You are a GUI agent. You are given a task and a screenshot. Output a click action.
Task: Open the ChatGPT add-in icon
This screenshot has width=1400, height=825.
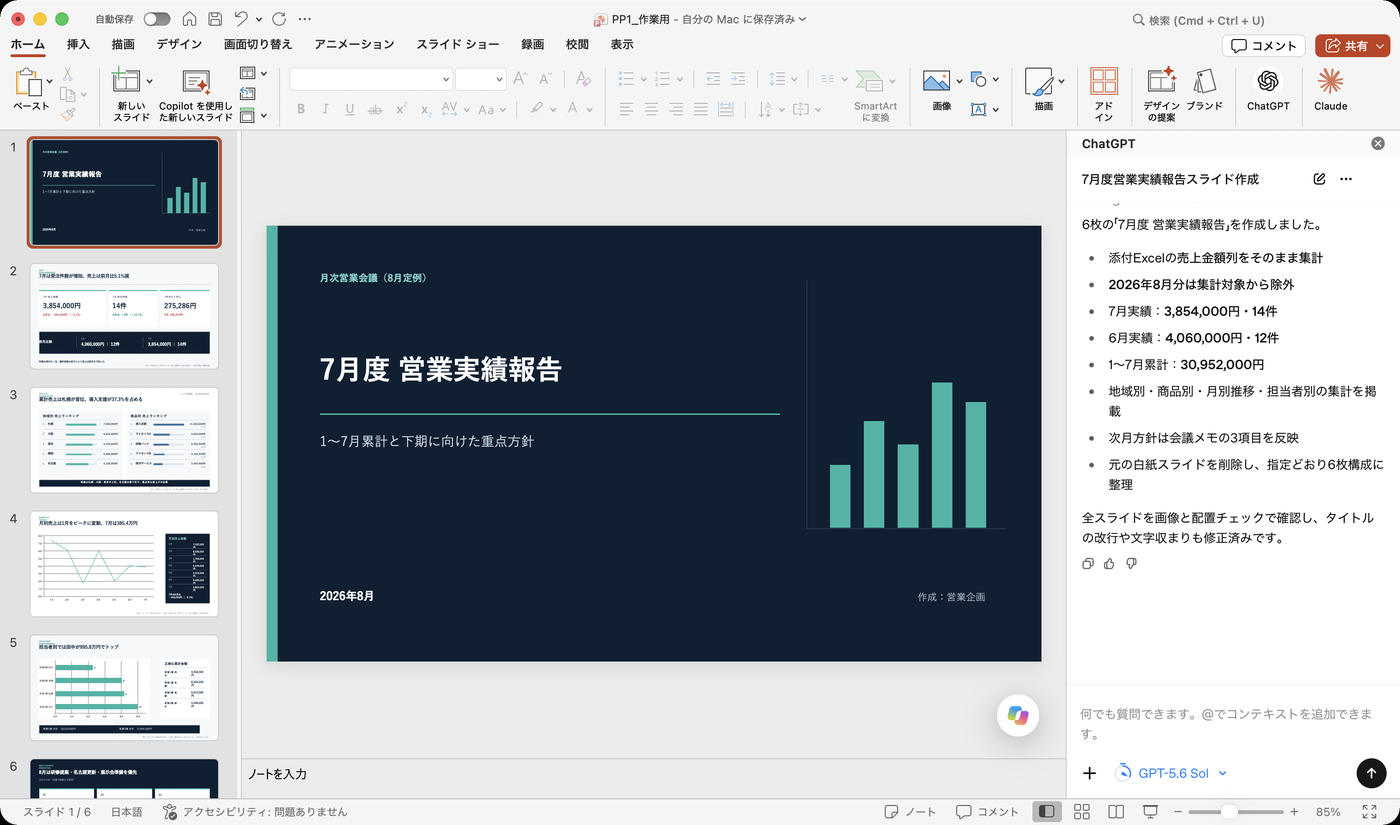click(1268, 88)
